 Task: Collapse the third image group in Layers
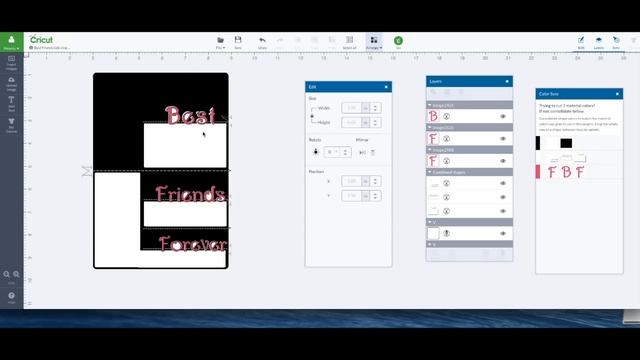coord(429,150)
